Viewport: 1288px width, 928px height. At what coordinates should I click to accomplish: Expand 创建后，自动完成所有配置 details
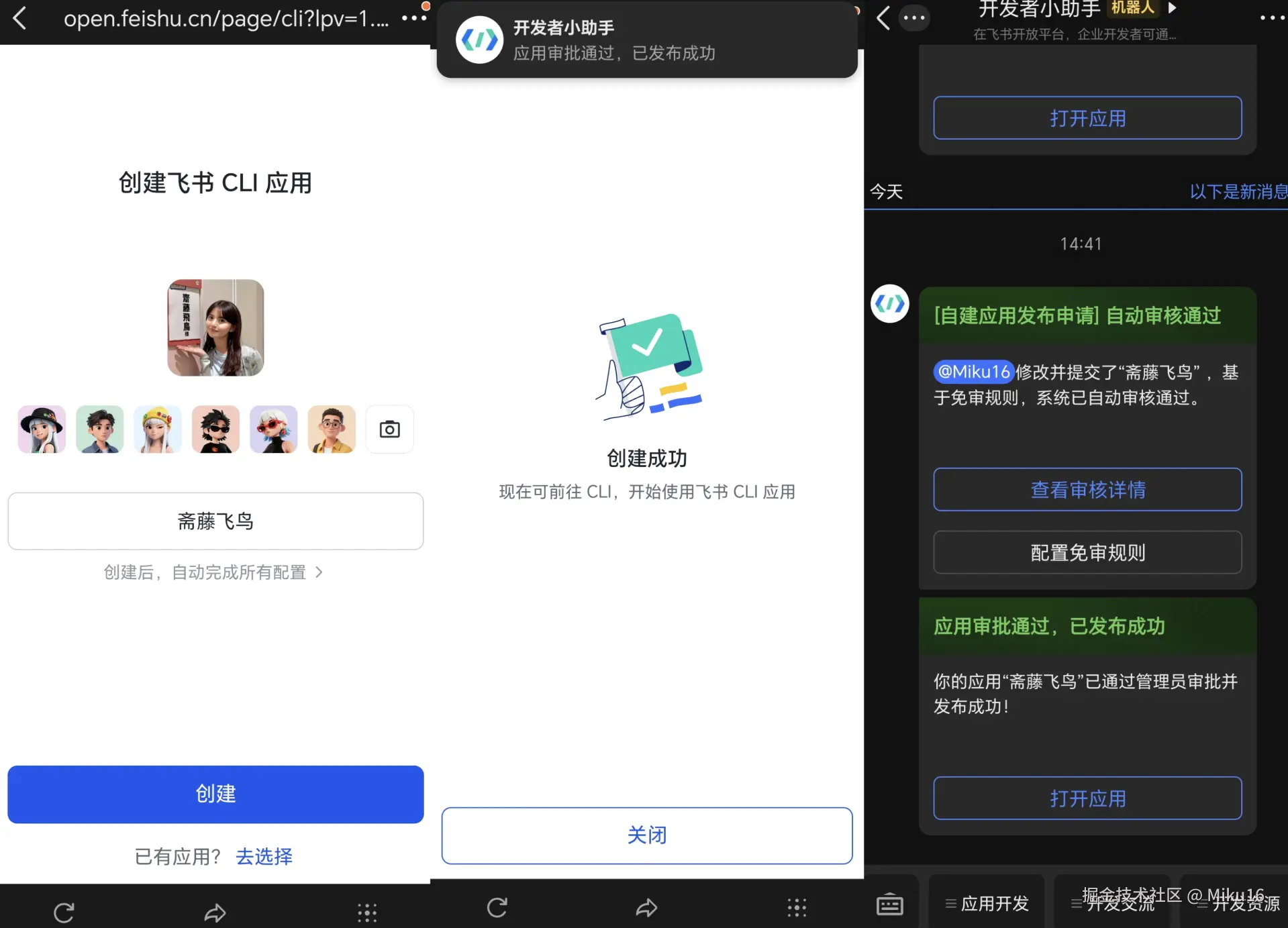pyautogui.click(x=213, y=572)
